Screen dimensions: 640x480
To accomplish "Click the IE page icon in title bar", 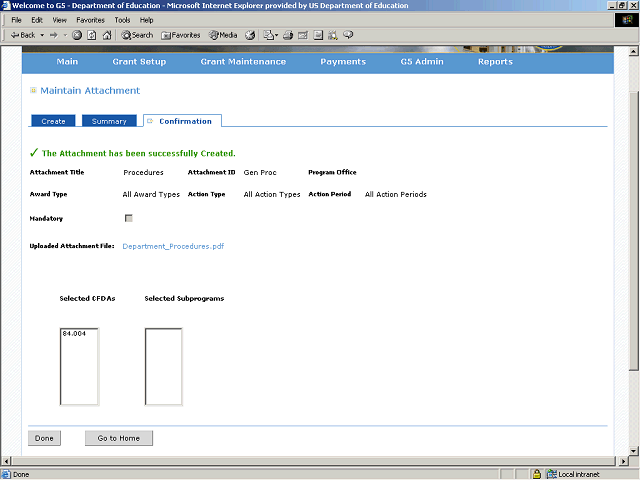I will (5, 5).
